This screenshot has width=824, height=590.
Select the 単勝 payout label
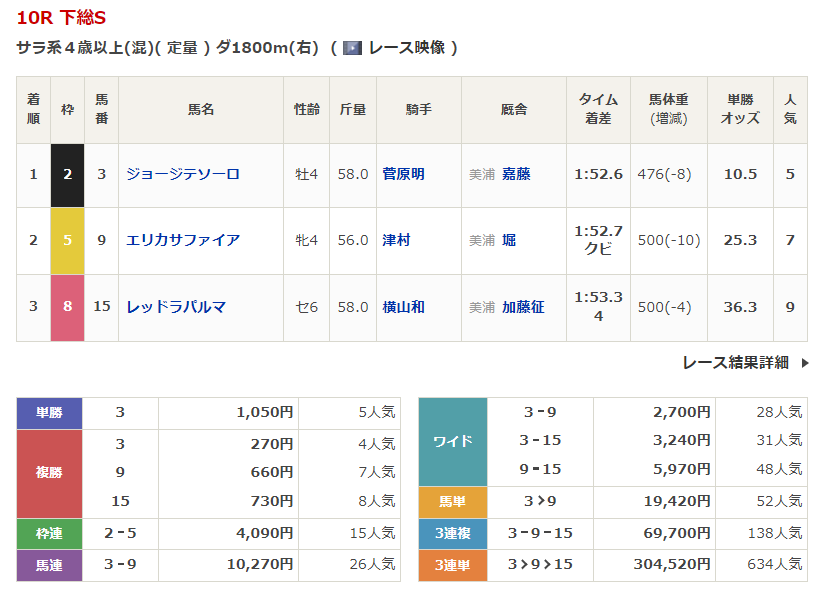point(49,412)
